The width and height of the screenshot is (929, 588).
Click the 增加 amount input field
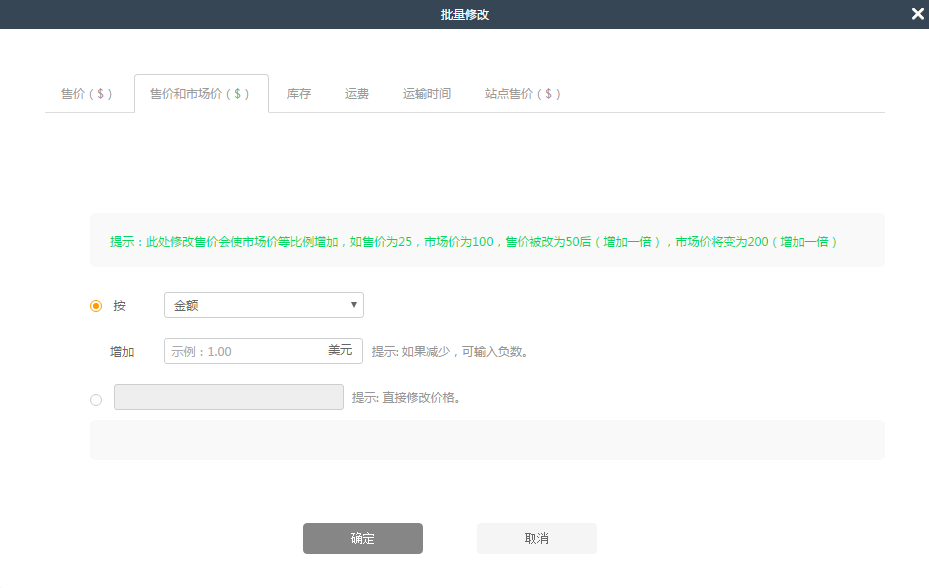250,351
